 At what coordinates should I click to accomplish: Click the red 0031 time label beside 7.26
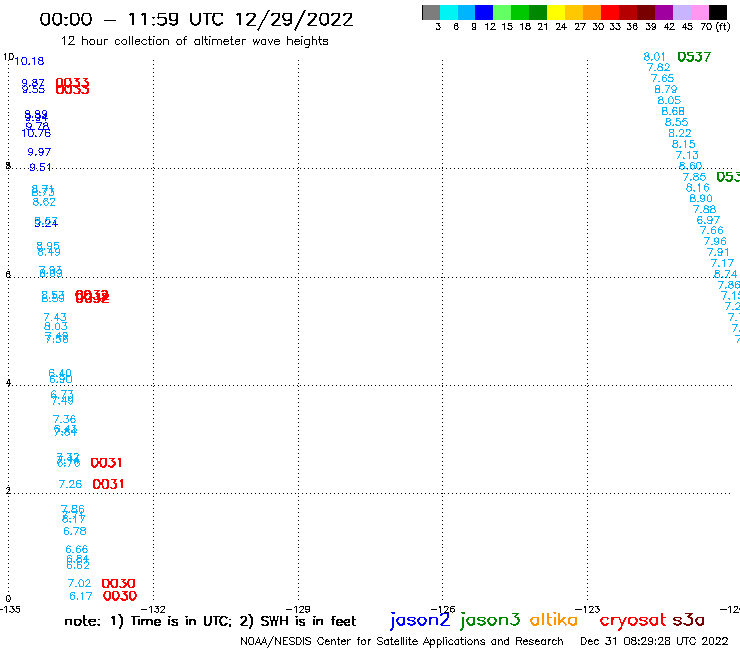(x=109, y=484)
